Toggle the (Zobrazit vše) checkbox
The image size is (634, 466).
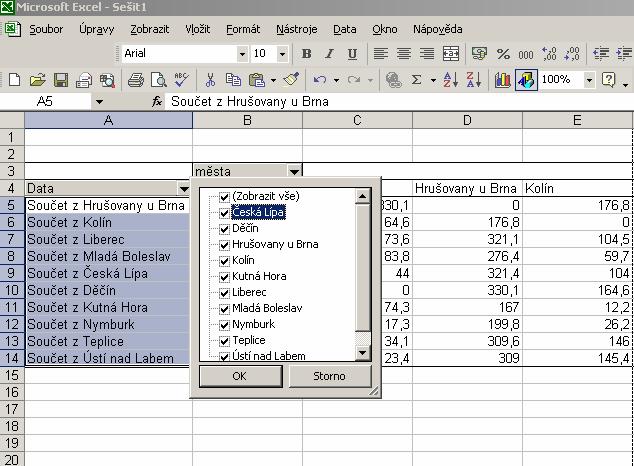click(x=224, y=197)
